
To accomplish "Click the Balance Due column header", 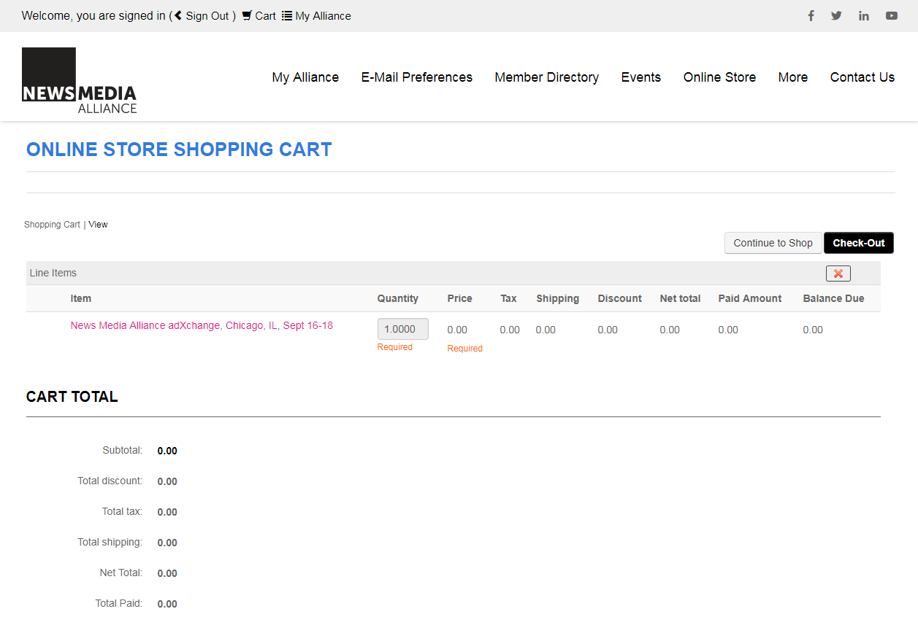I will click(833, 299).
